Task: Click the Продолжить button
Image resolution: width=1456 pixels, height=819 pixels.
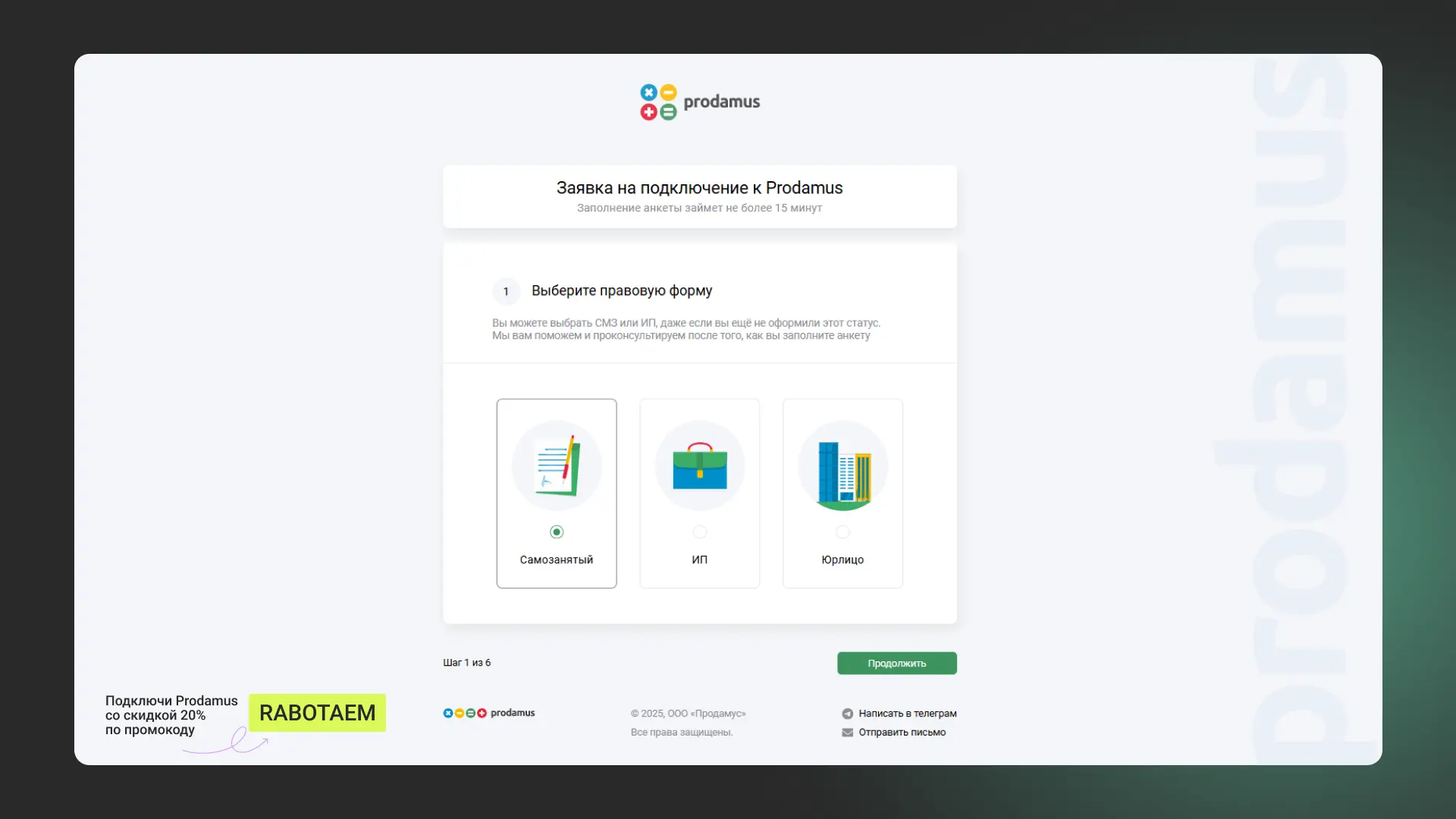Action: (896, 663)
